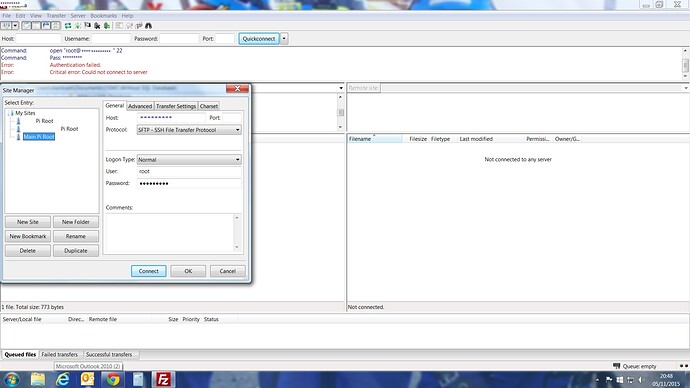Open the Bookmarks menu
Screen dimensions: 690x388
103,15
